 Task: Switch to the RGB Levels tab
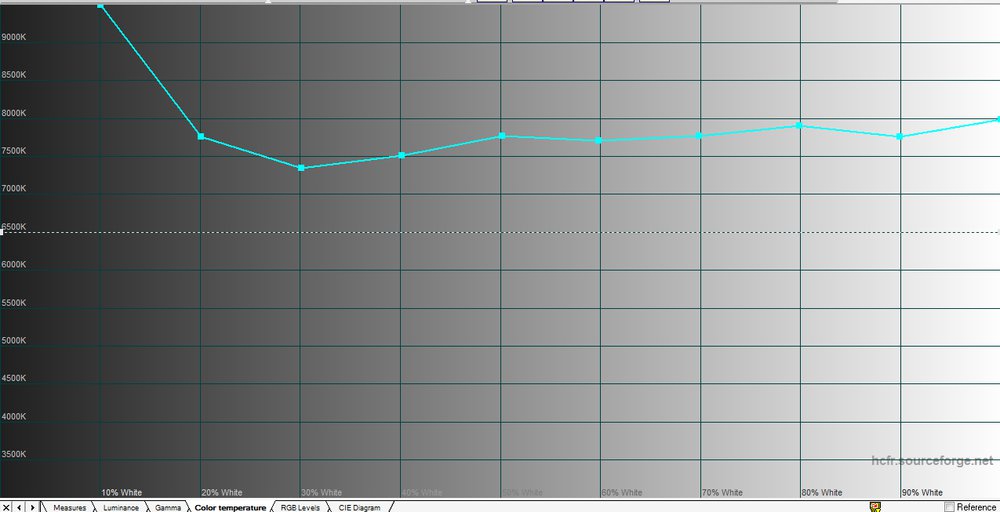[300, 507]
